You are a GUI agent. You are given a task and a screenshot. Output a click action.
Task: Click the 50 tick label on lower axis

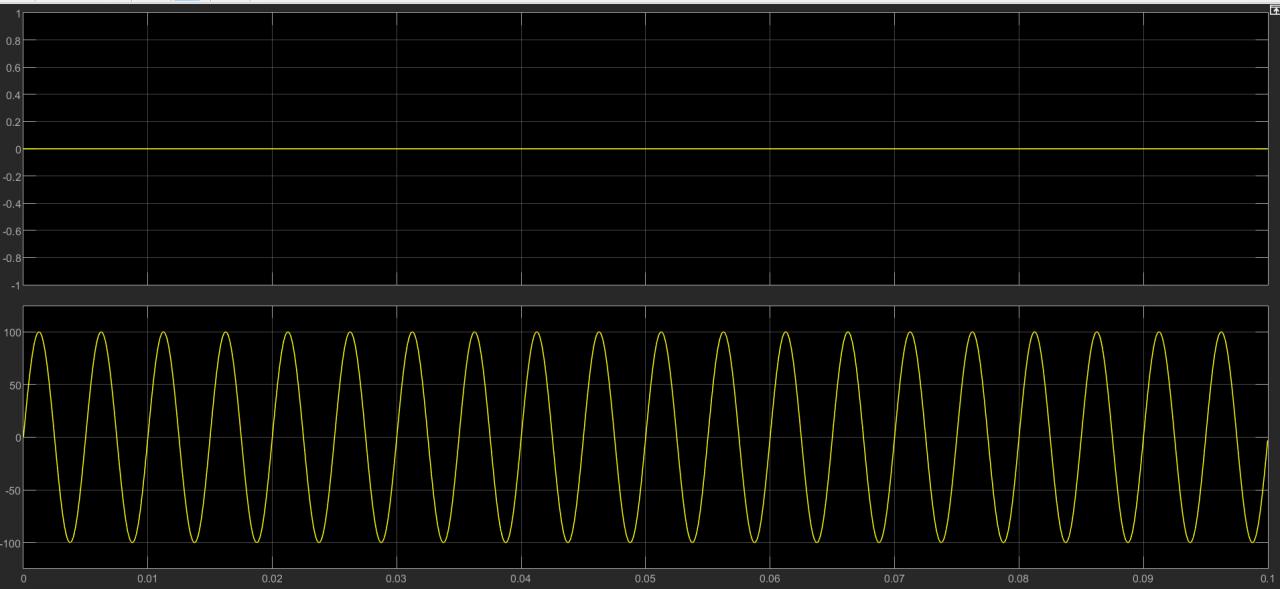pos(14,385)
